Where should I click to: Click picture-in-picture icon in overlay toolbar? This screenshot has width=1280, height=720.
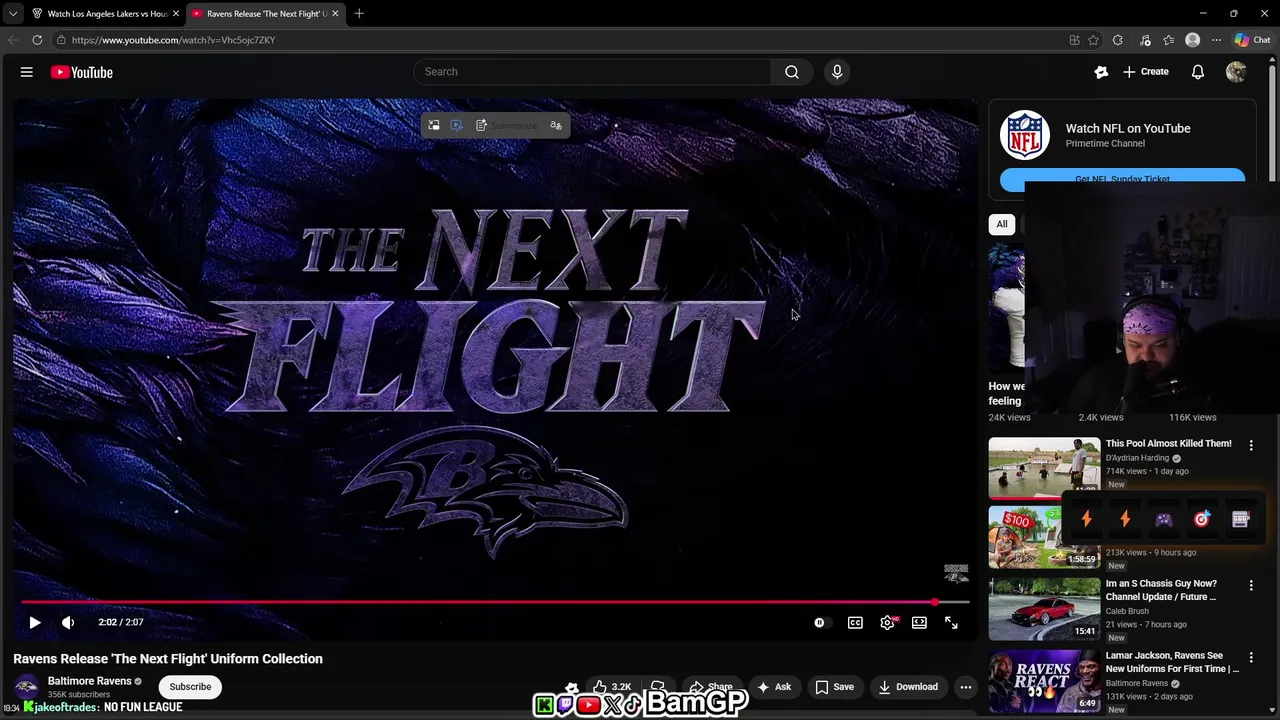(434, 125)
